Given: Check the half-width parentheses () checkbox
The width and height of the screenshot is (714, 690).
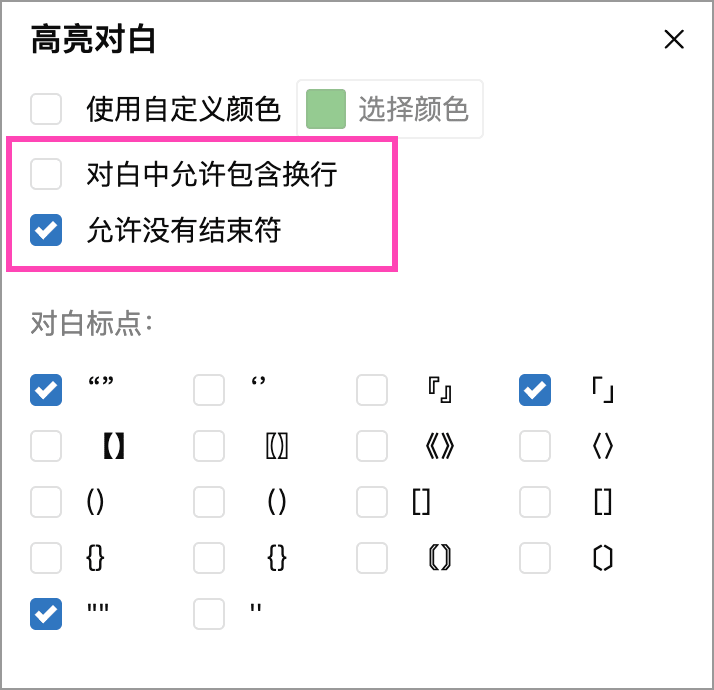Looking at the screenshot, I should 46,502.
